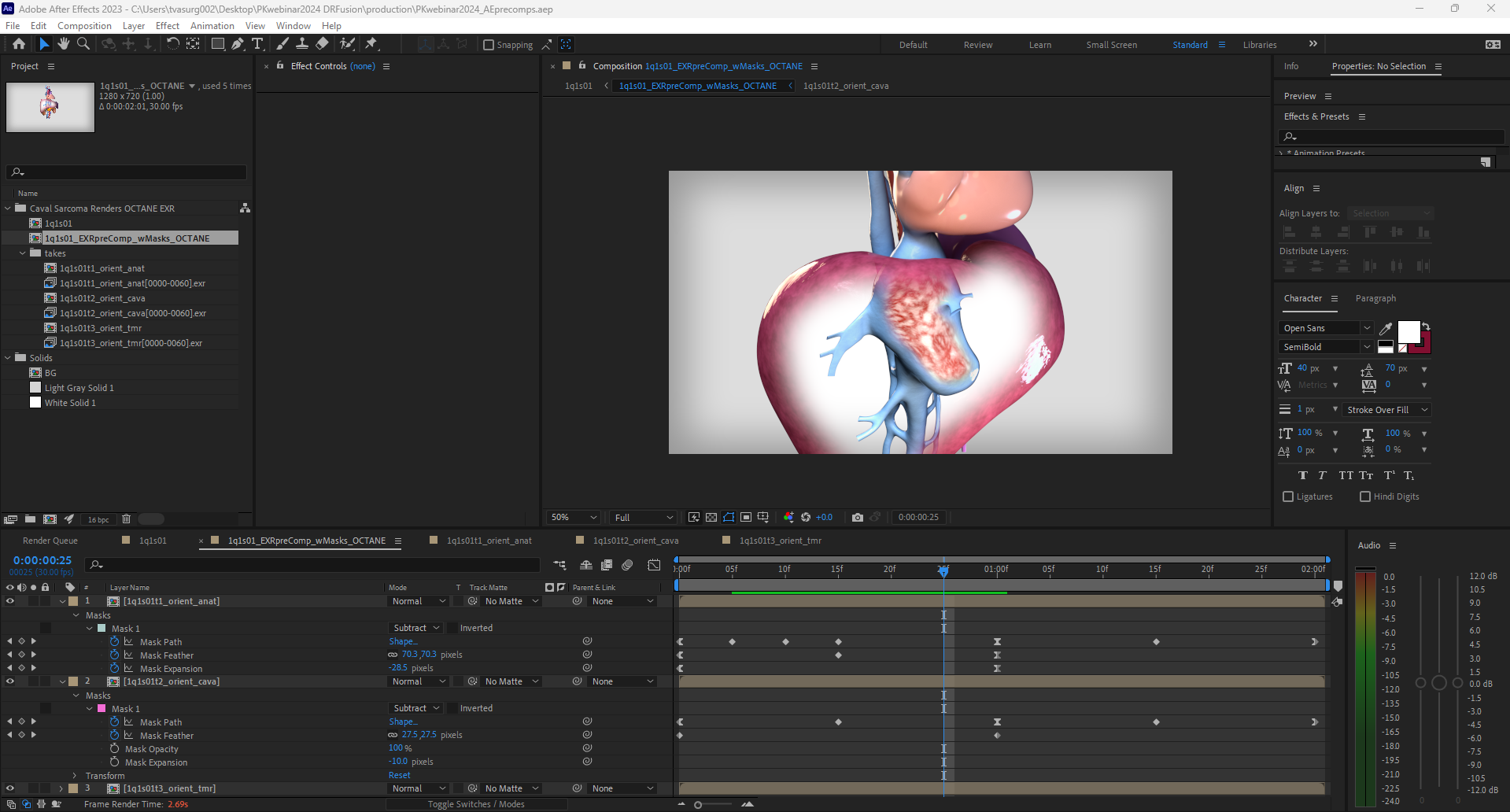Select the Home icon in toolbar
1510x812 pixels.
tap(19, 44)
